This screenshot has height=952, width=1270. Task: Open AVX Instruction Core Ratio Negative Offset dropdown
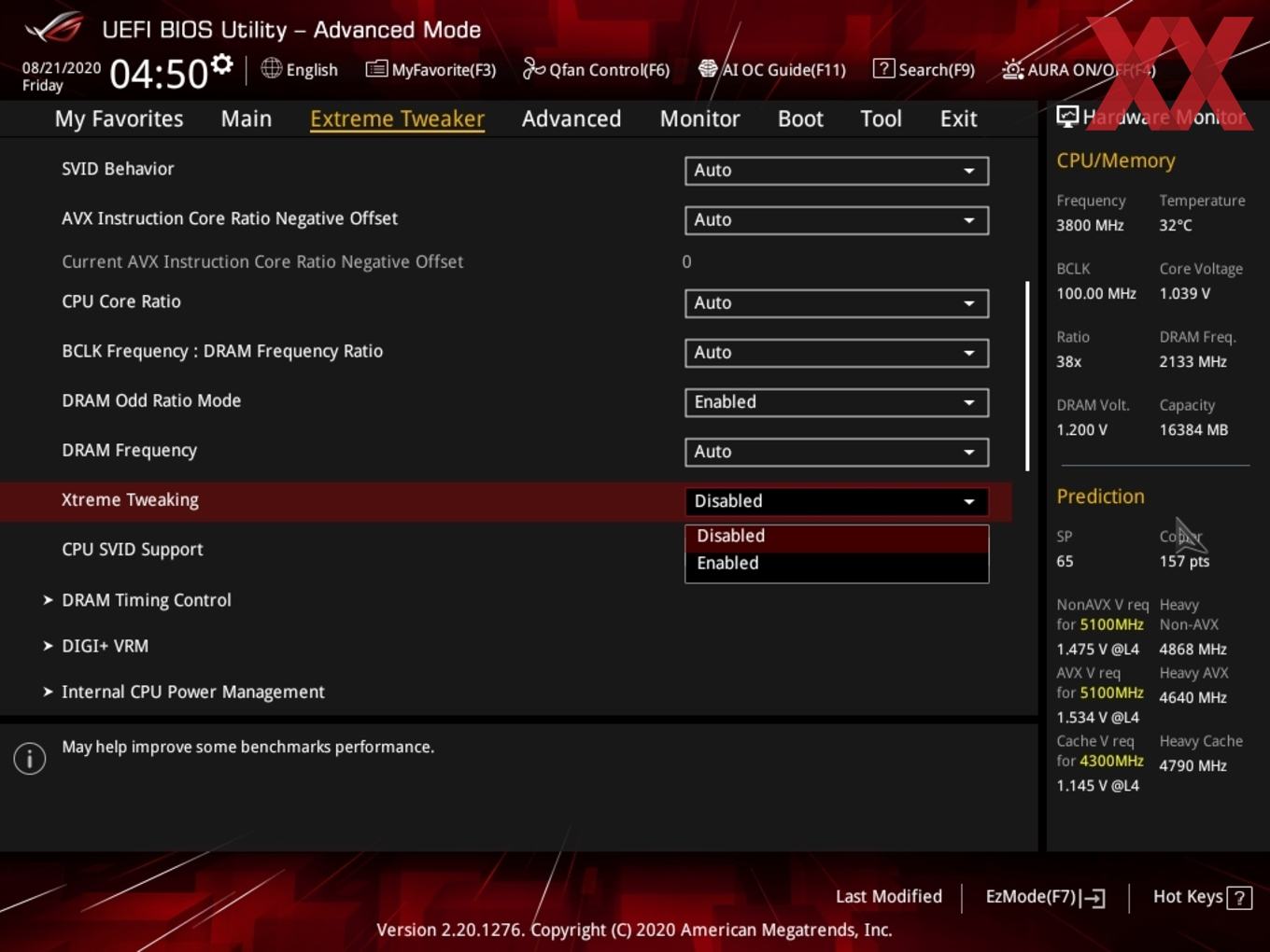point(837,220)
